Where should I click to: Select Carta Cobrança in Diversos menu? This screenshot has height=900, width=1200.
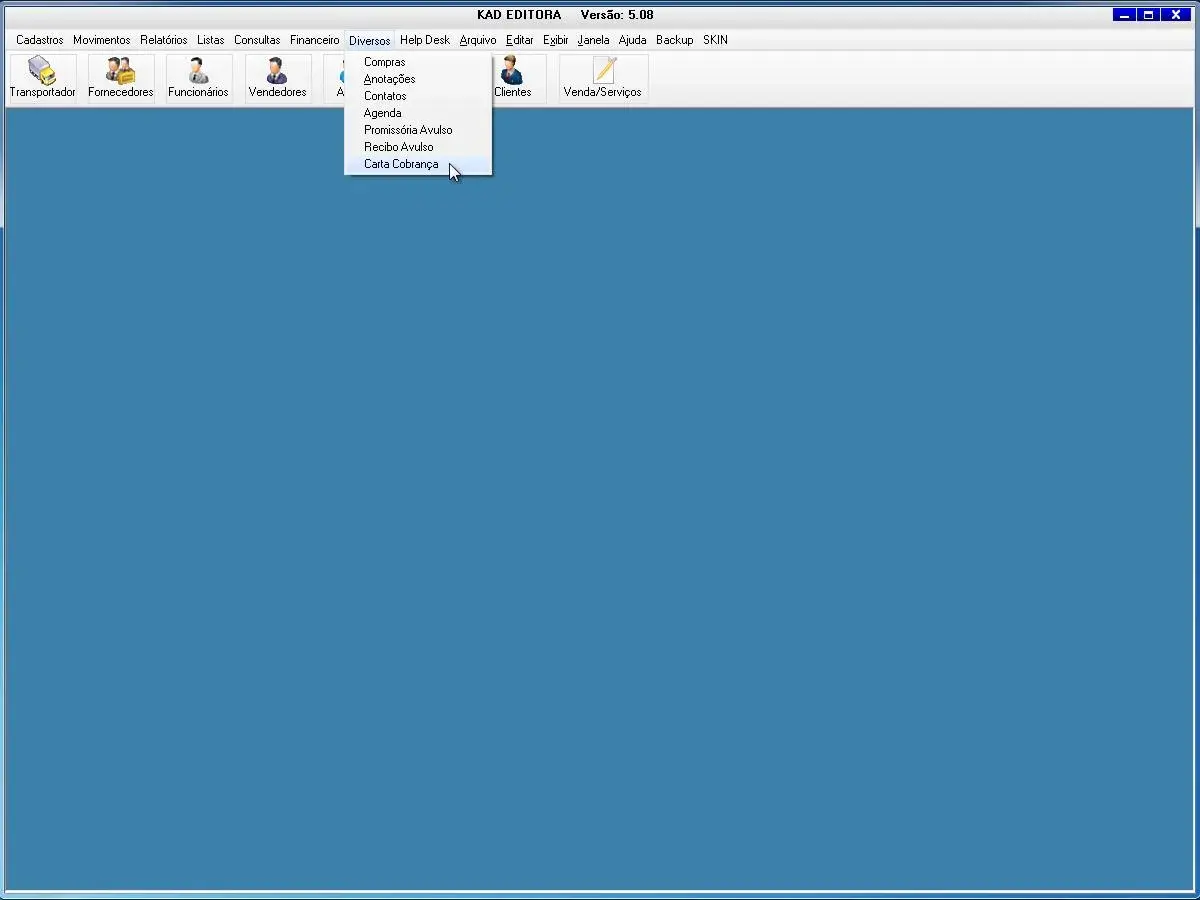pos(401,164)
